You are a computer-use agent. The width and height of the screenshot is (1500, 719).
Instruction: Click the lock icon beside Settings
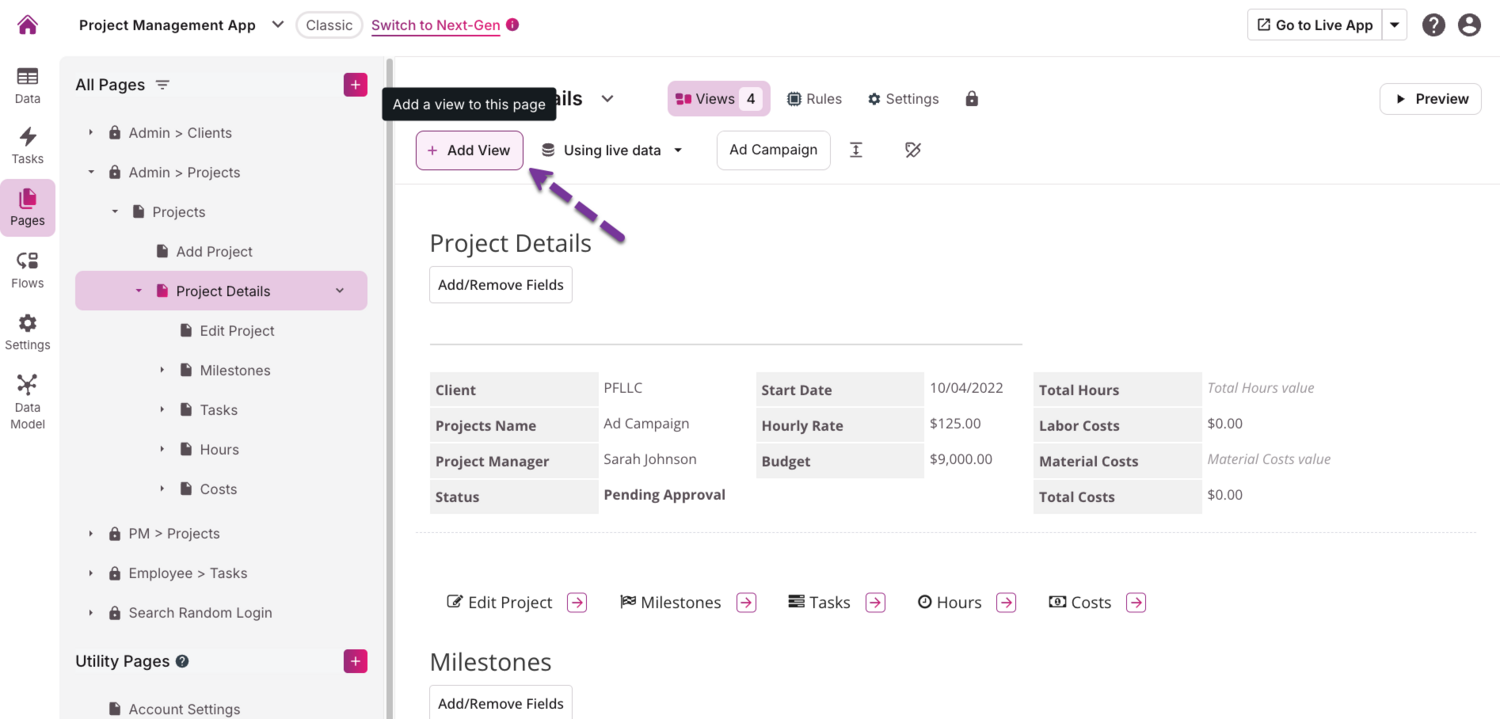pyautogui.click(x=971, y=99)
